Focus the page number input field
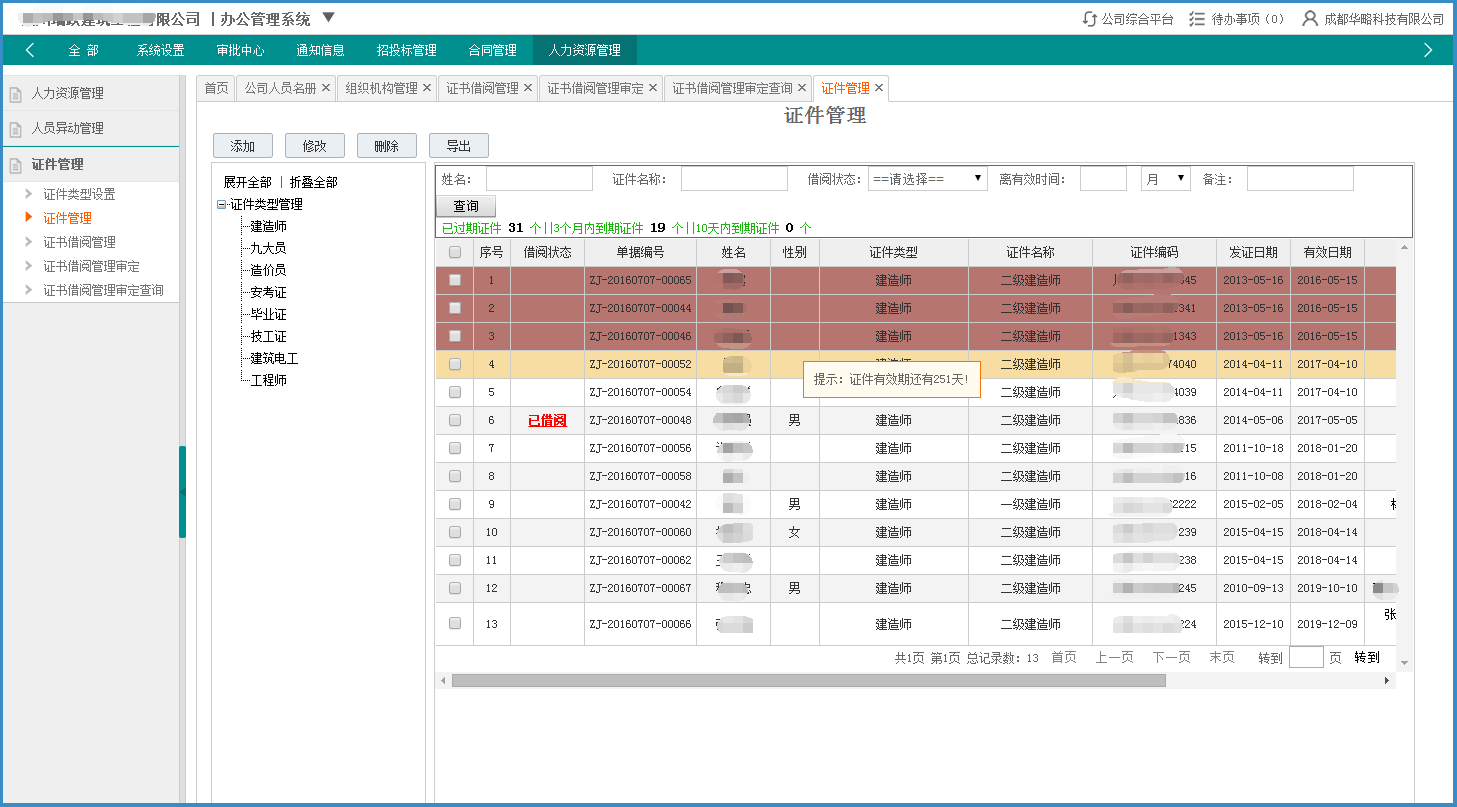Screen dimensions: 1457x807 pyautogui.click(x=1307, y=657)
